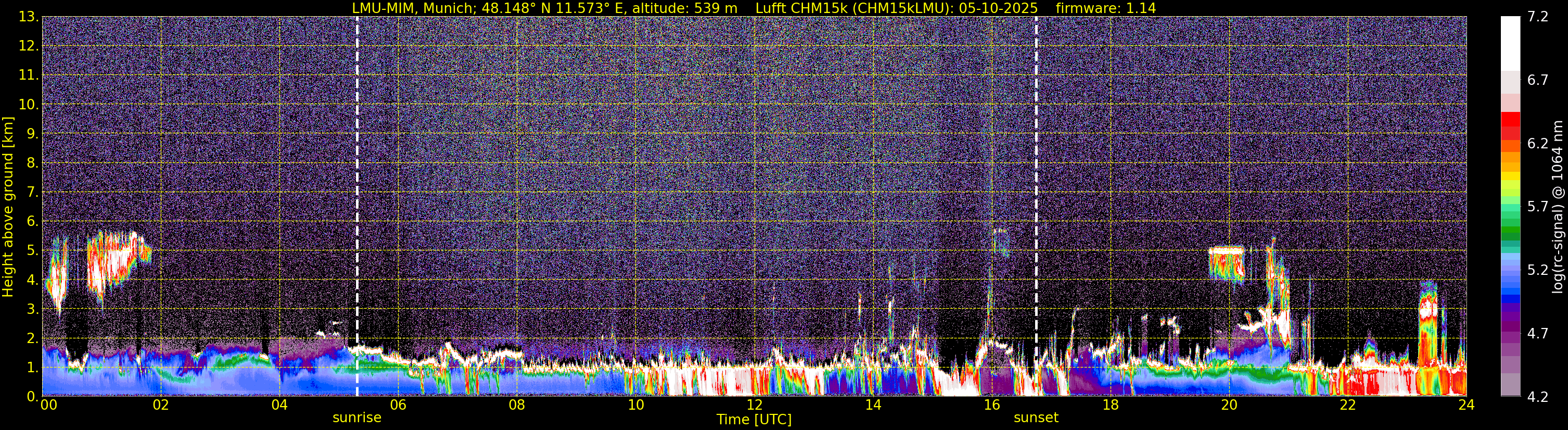Click the station title 'LMU-MIM, Munich' with coordinates
This screenshot has width=1568, height=430.
545,8
